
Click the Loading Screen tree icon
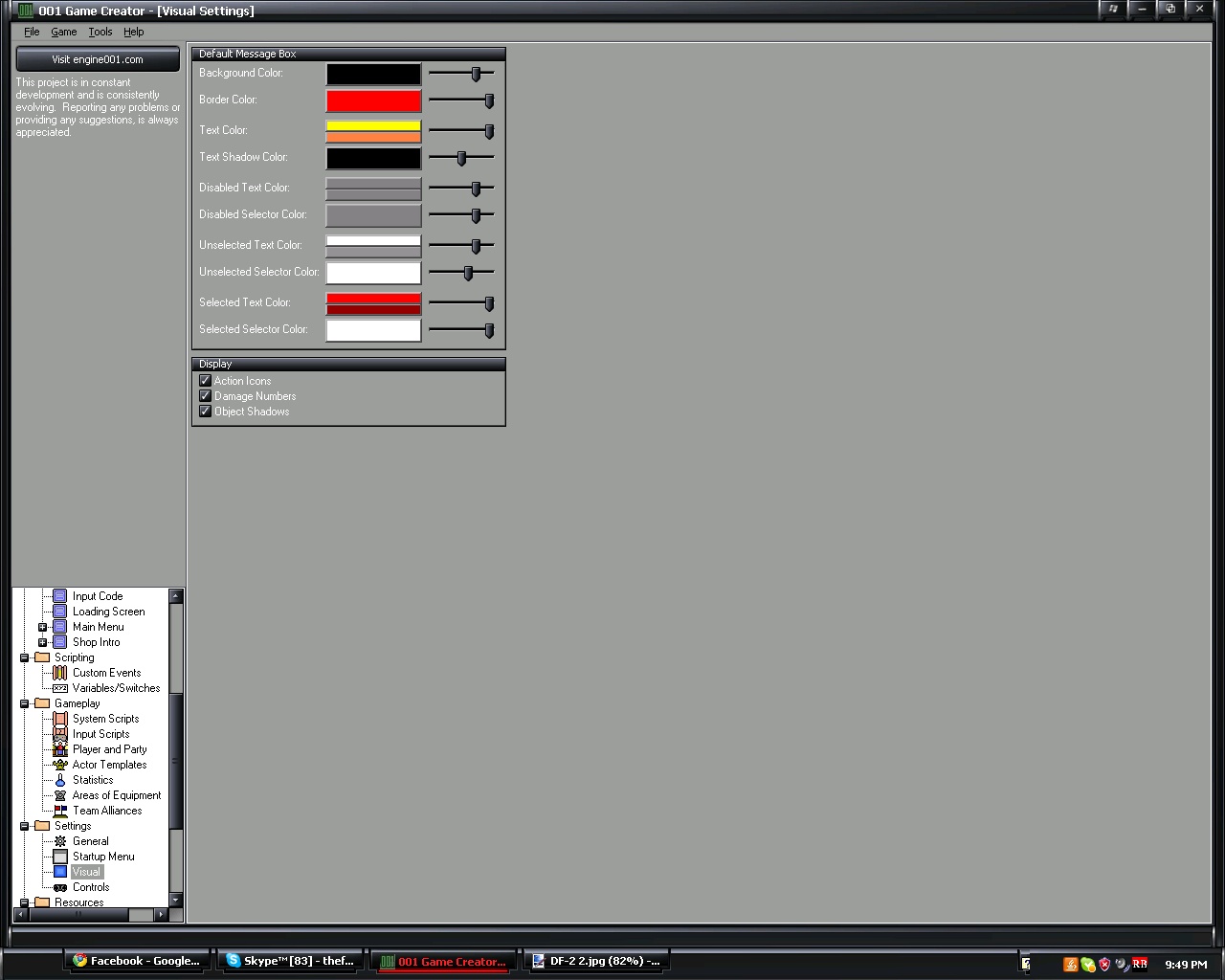(x=60, y=612)
